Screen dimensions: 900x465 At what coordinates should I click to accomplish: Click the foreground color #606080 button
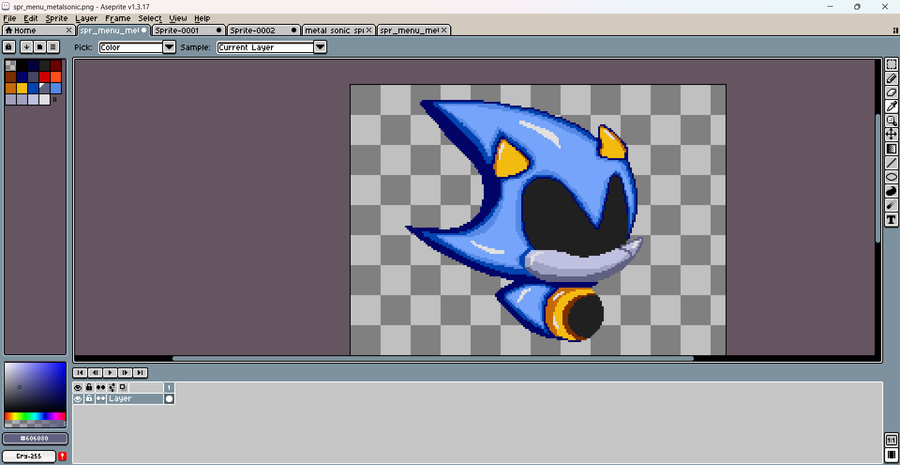tap(35, 439)
